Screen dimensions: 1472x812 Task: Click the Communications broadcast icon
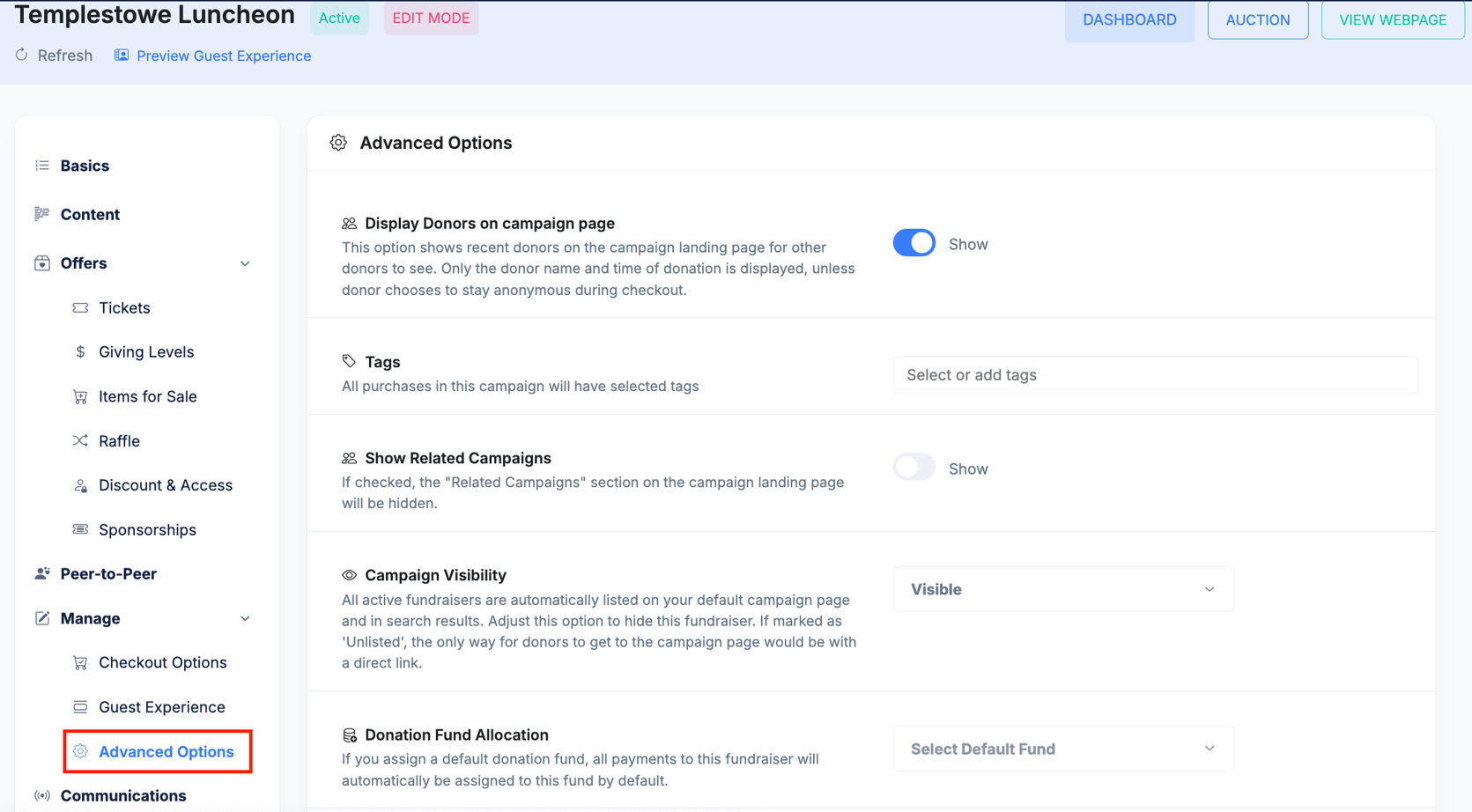(42, 795)
